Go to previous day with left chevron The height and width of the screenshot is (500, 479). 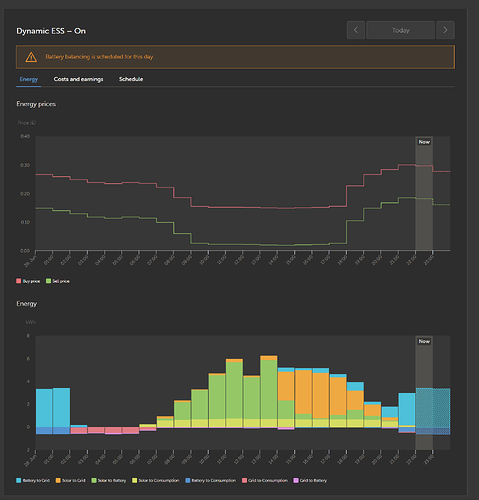coord(356,30)
